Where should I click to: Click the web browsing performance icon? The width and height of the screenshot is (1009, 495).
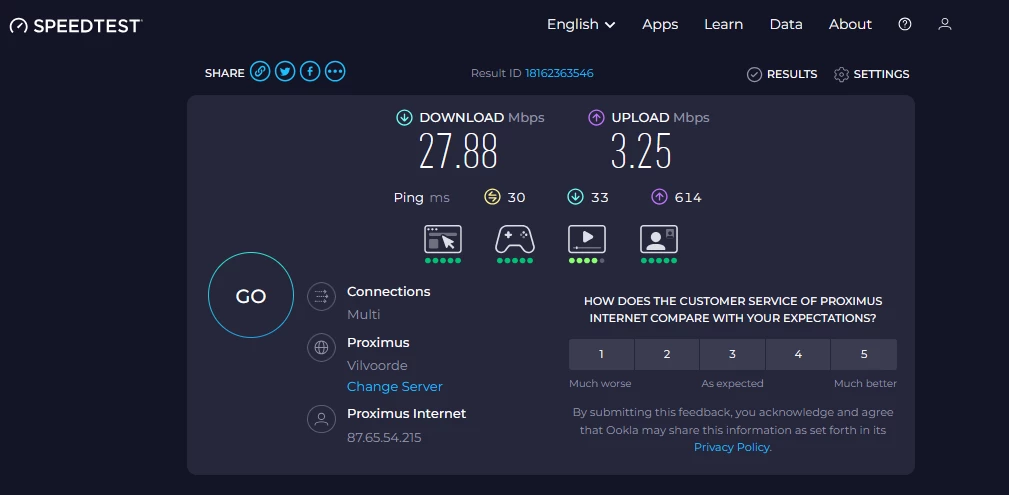click(x=443, y=239)
